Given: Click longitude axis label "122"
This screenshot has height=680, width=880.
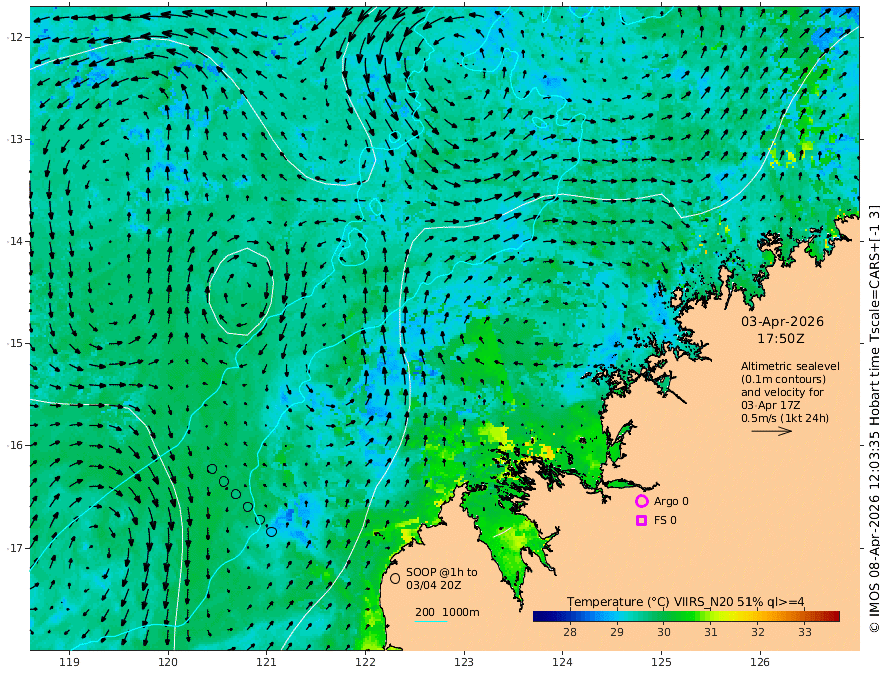Looking at the screenshot, I should click(x=365, y=662).
